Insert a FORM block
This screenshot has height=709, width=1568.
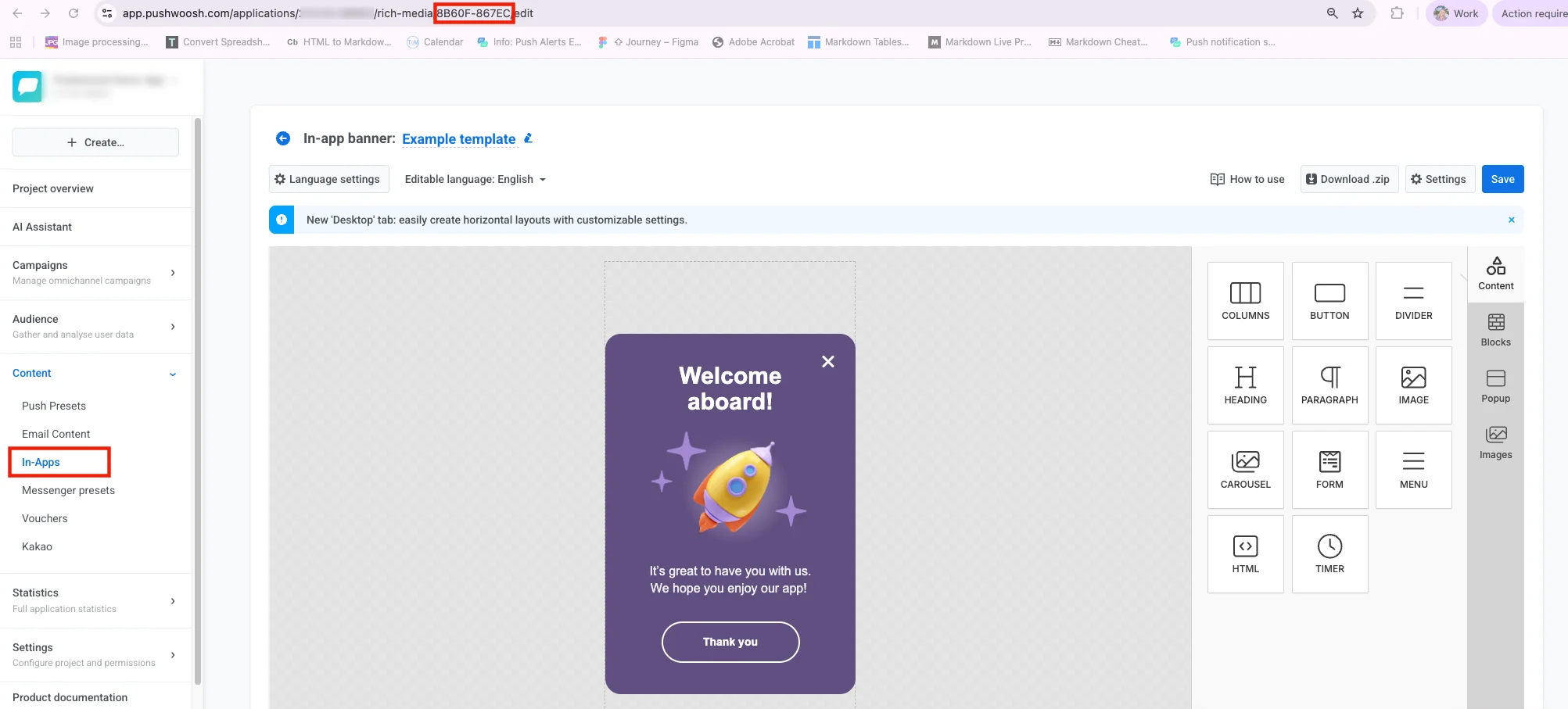[x=1329, y=469]
